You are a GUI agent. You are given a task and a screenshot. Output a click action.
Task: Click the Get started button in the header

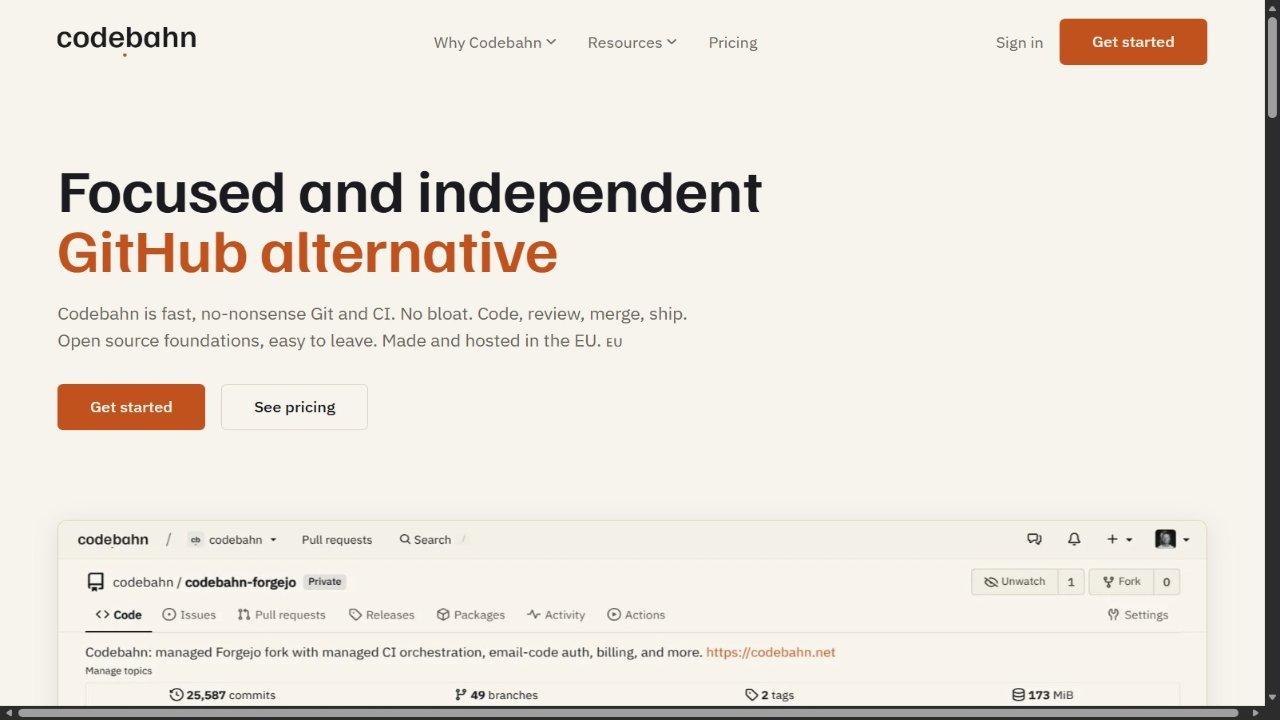pyautogui.click(x=1133, y=42)
